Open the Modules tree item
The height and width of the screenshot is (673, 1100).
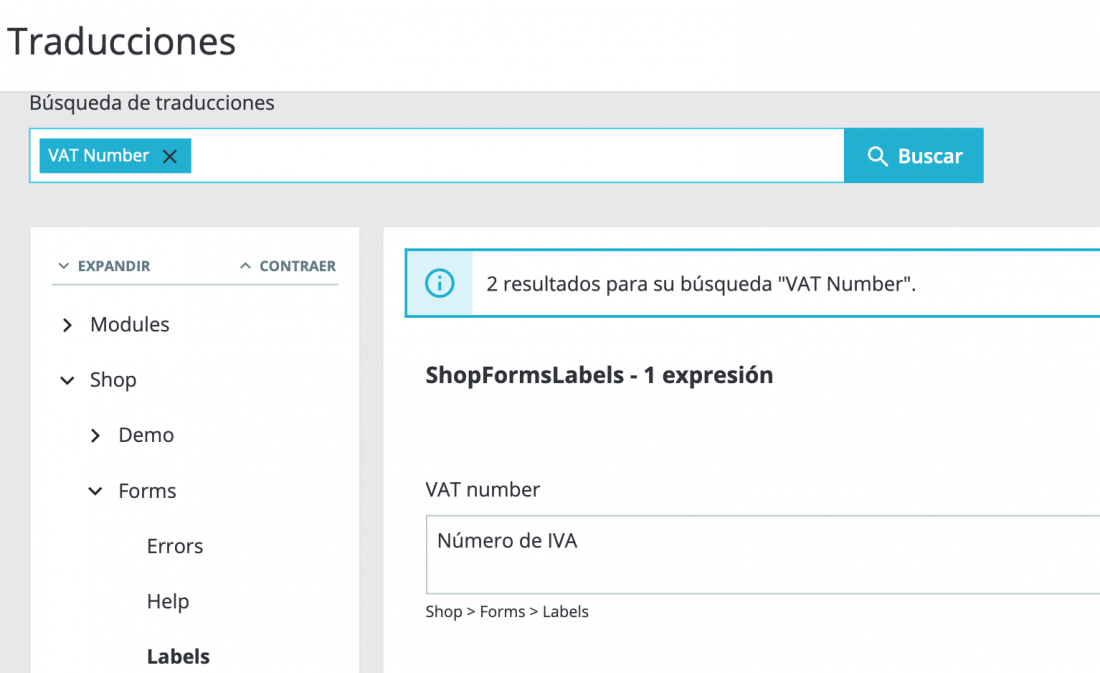[x=130, y=324]
